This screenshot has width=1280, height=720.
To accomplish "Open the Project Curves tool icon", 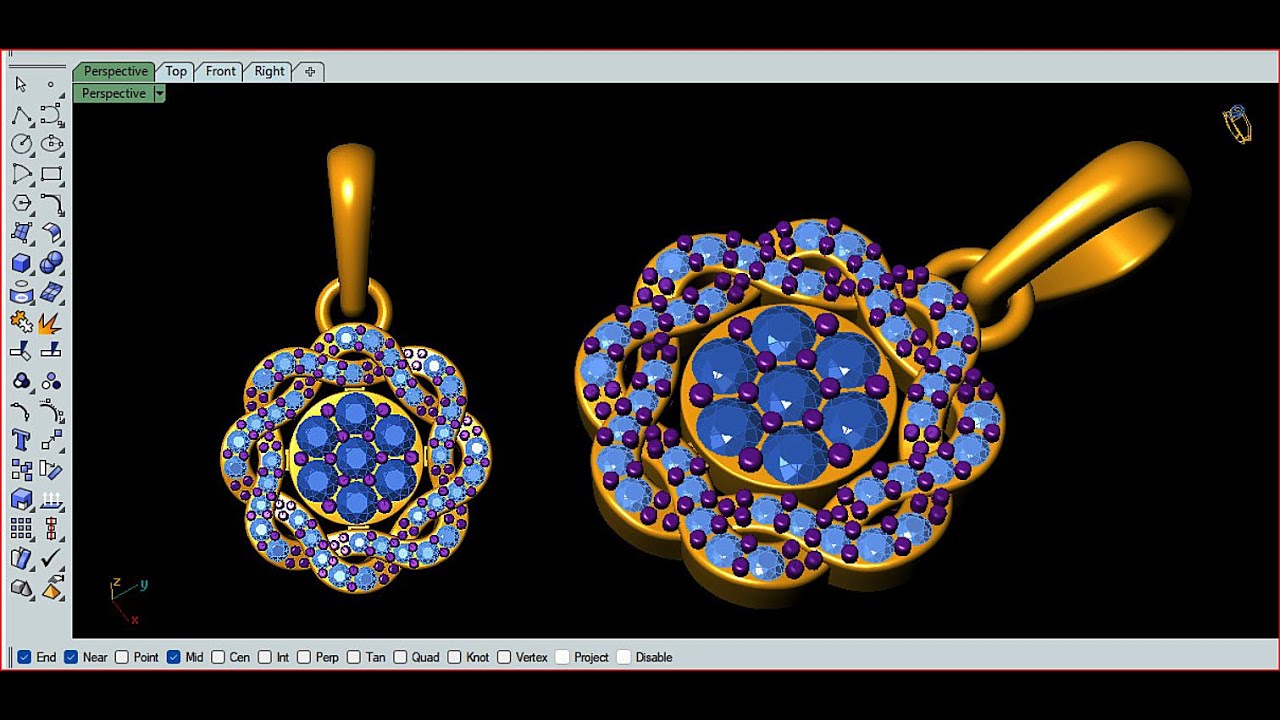I will pyautogui.click(x=21, y=293).
